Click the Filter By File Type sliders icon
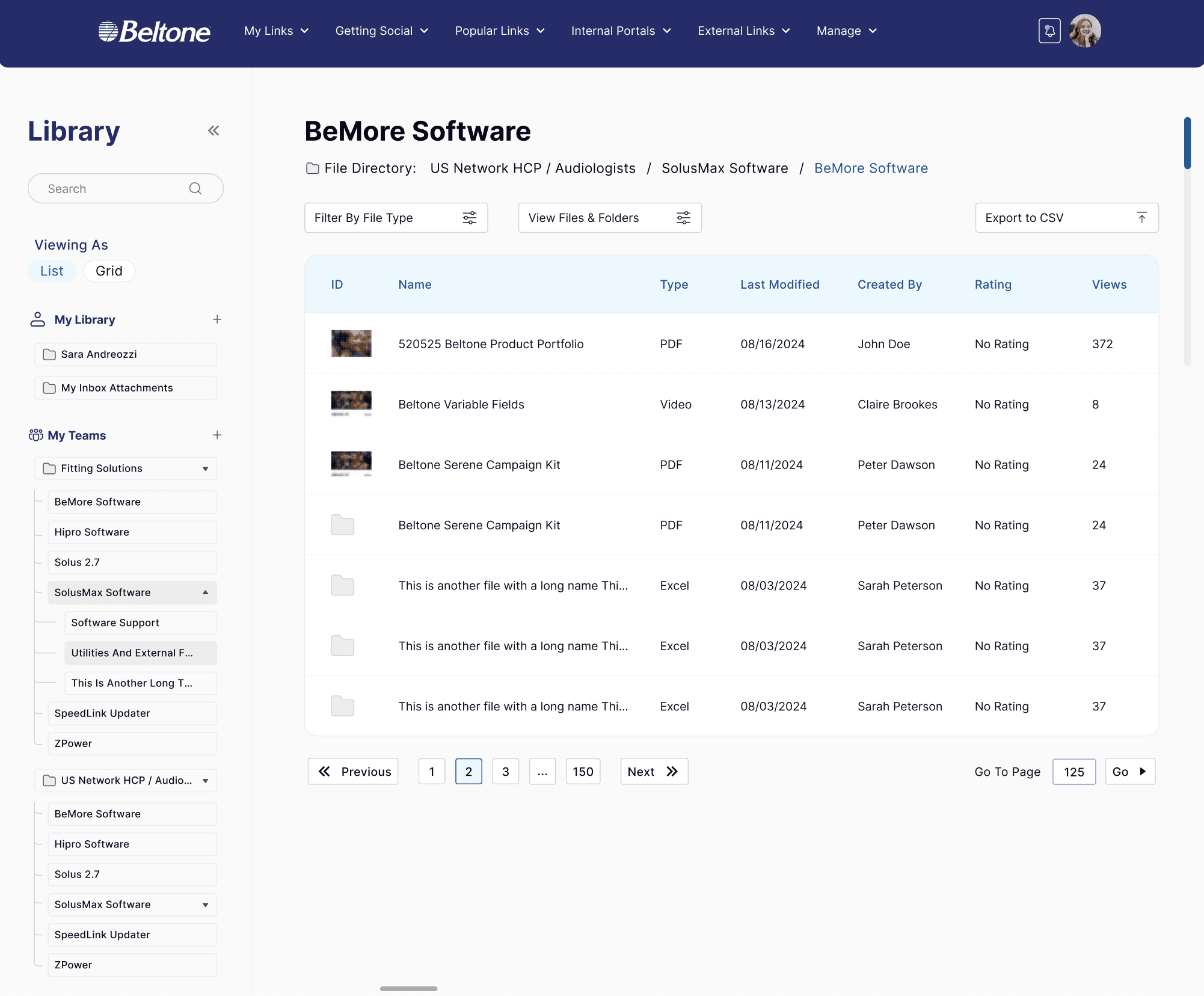 [470, 218]
